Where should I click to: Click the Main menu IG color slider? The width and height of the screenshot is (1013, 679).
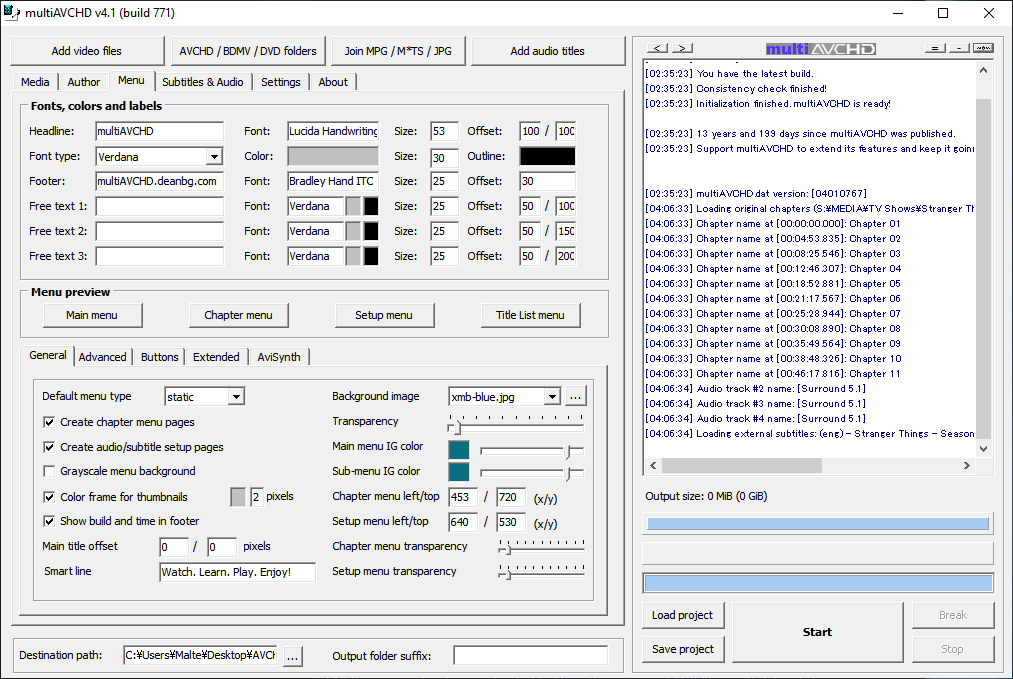(x=532, y=450)
